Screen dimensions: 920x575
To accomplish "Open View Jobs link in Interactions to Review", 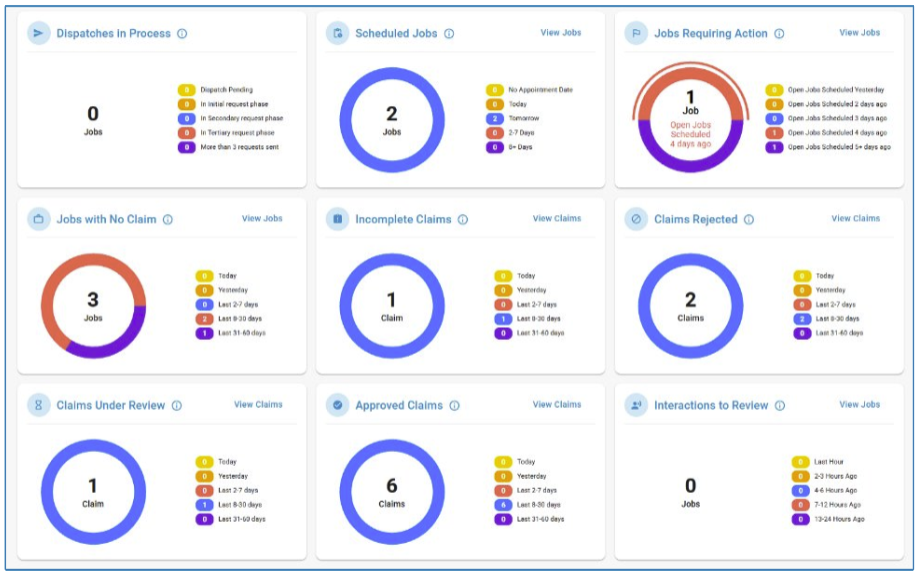I will 860,404.
